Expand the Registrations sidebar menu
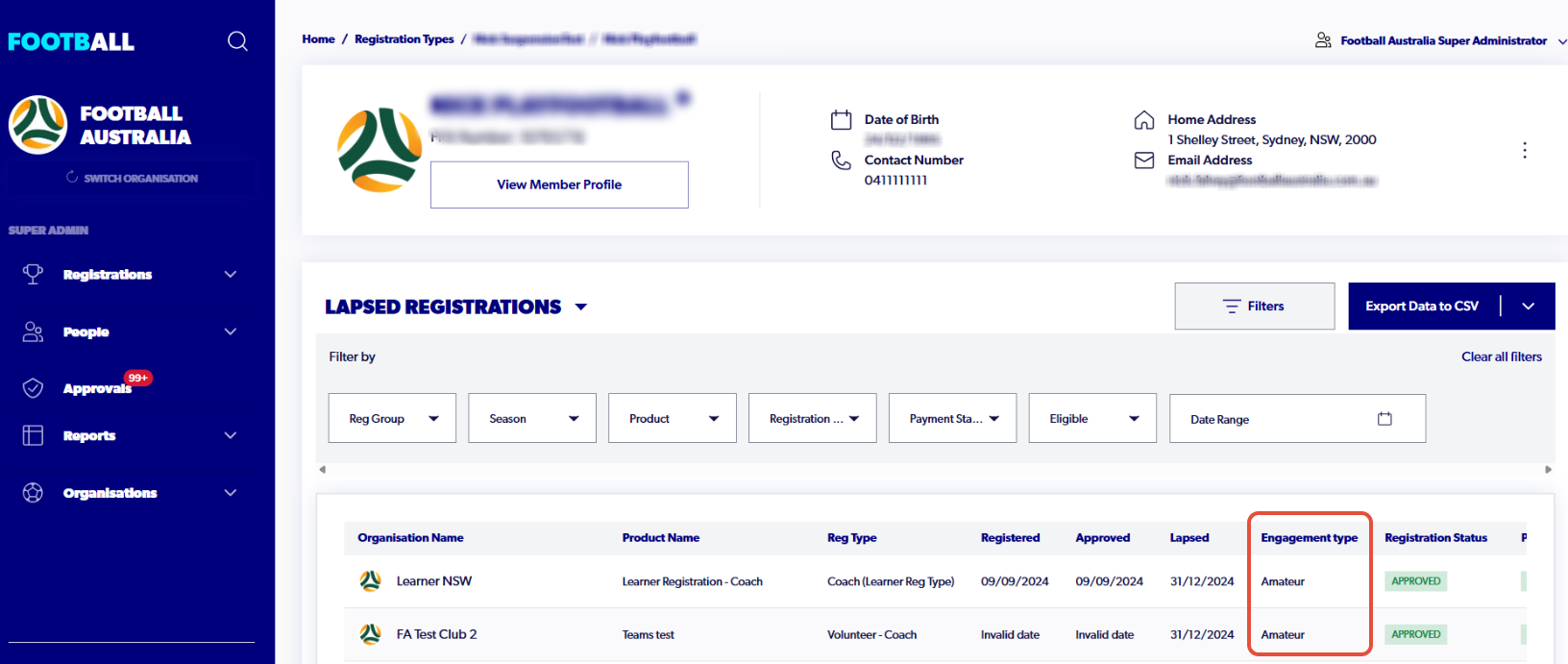This screenshot has height=664, width=1568. [231, 274]
